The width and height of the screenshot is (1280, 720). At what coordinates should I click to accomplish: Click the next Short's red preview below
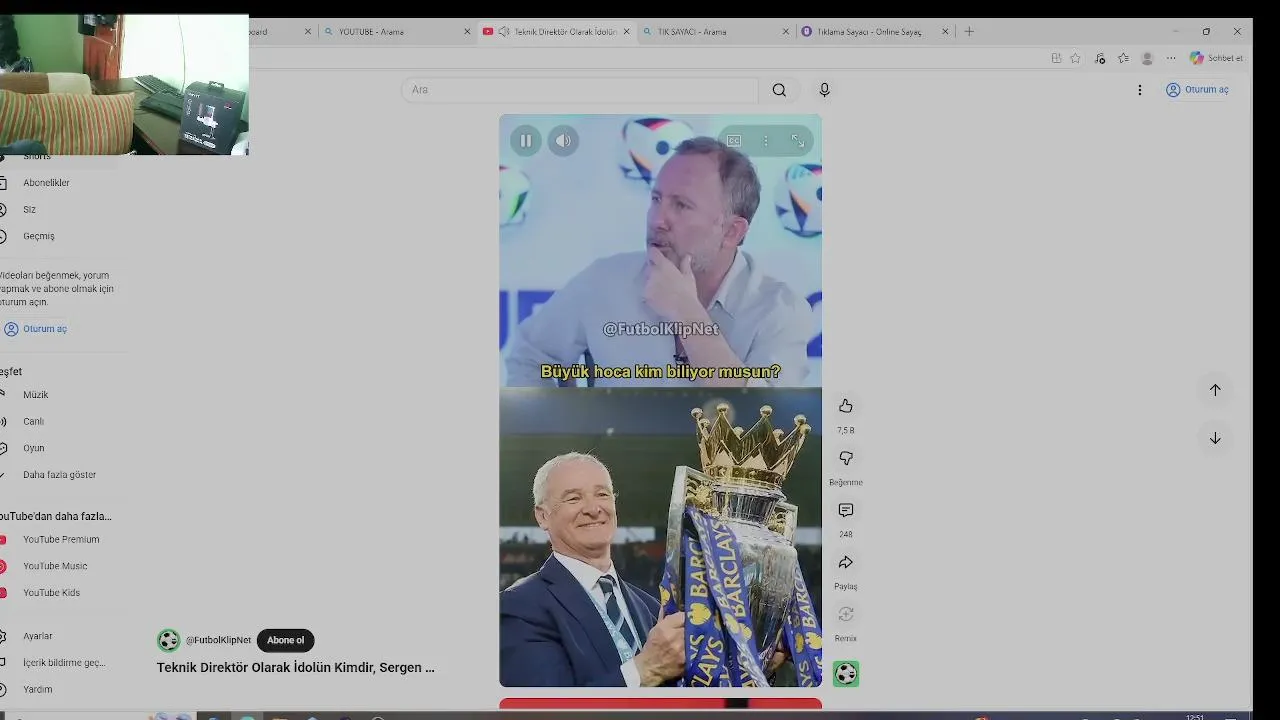[660, 703]
